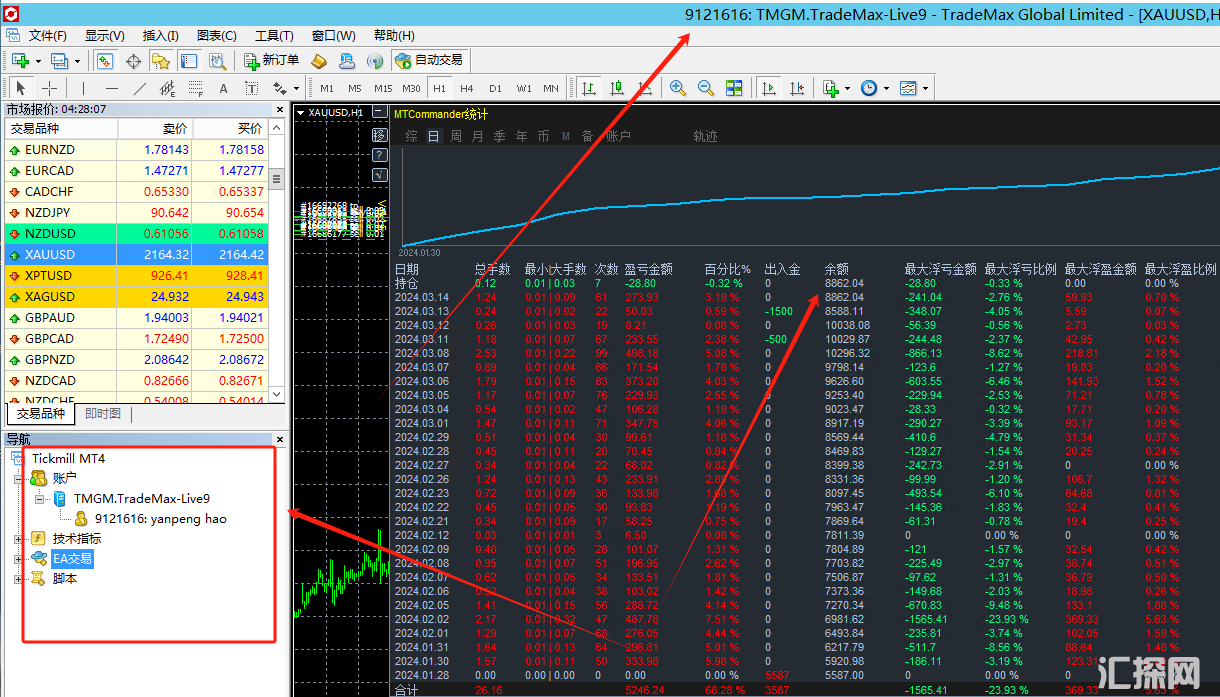Open the chart periods clock dropdown arrow

pyautogui.click(x=886, y=88)
